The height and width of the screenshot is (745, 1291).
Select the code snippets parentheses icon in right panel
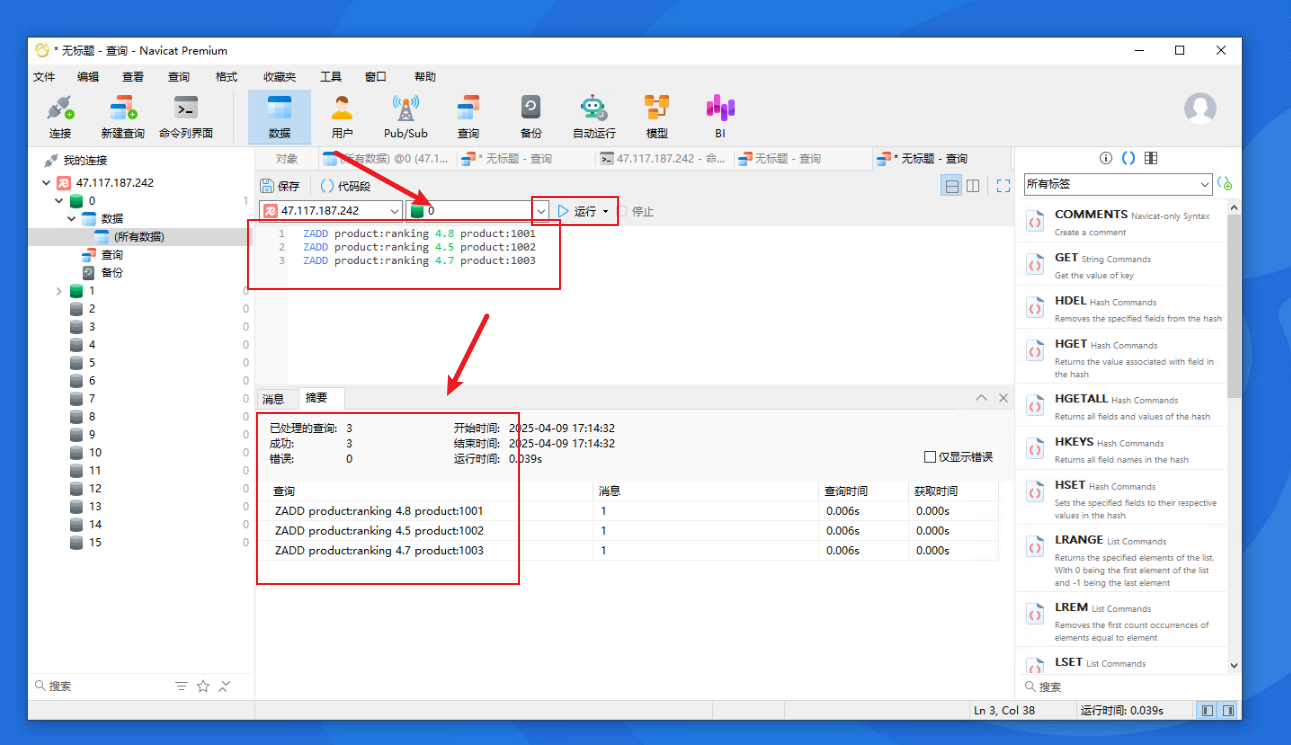[x=1128, y=158]
